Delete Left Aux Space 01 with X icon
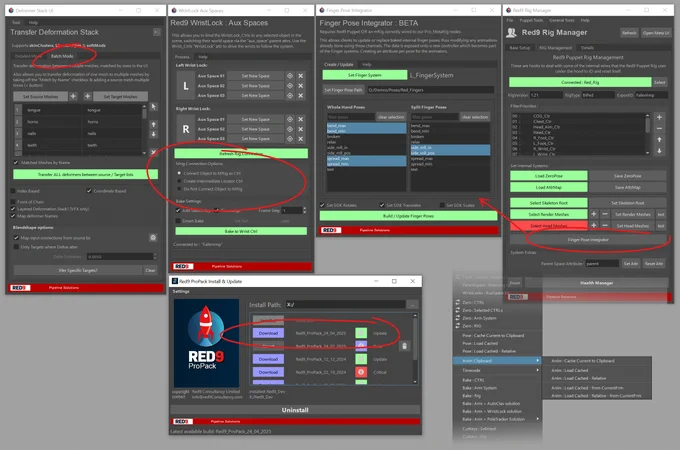 [x=301, y=76]
